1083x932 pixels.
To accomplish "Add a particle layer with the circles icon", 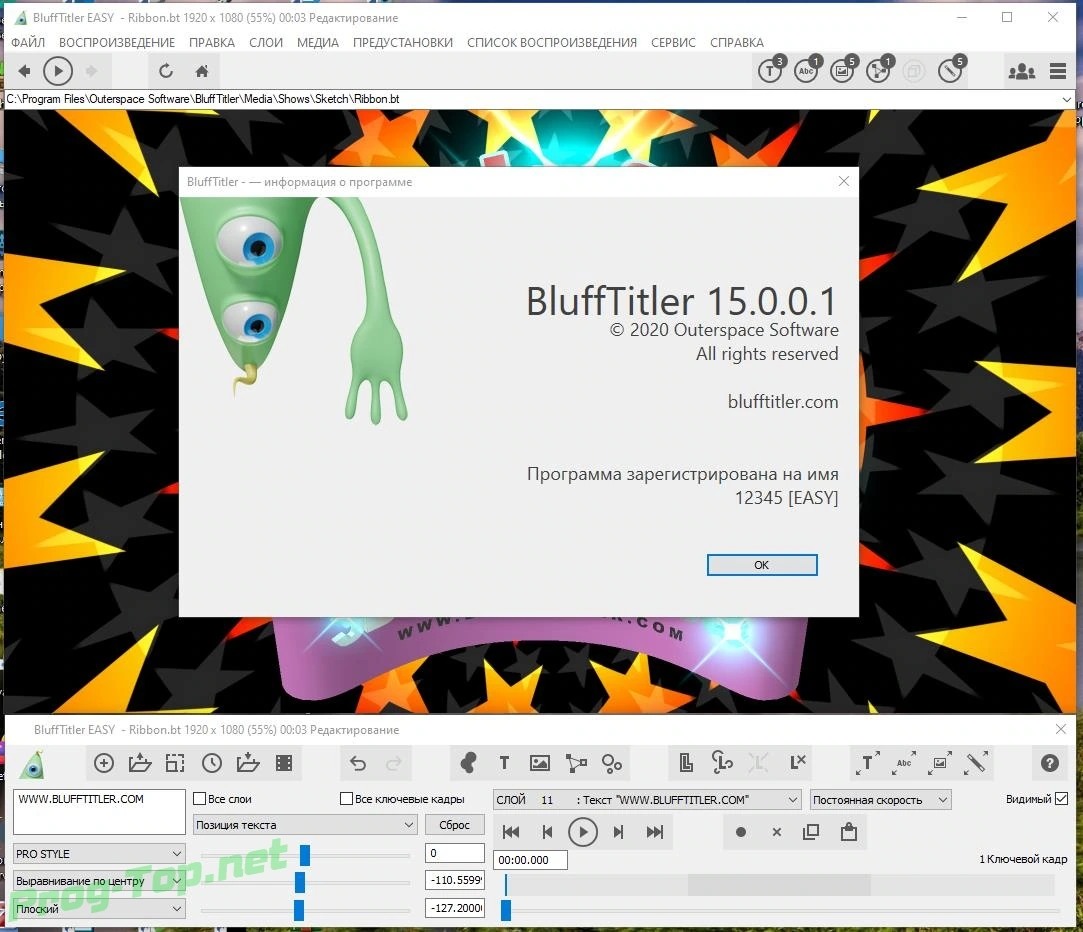I will pyautogui.click(x=612, y=763).
